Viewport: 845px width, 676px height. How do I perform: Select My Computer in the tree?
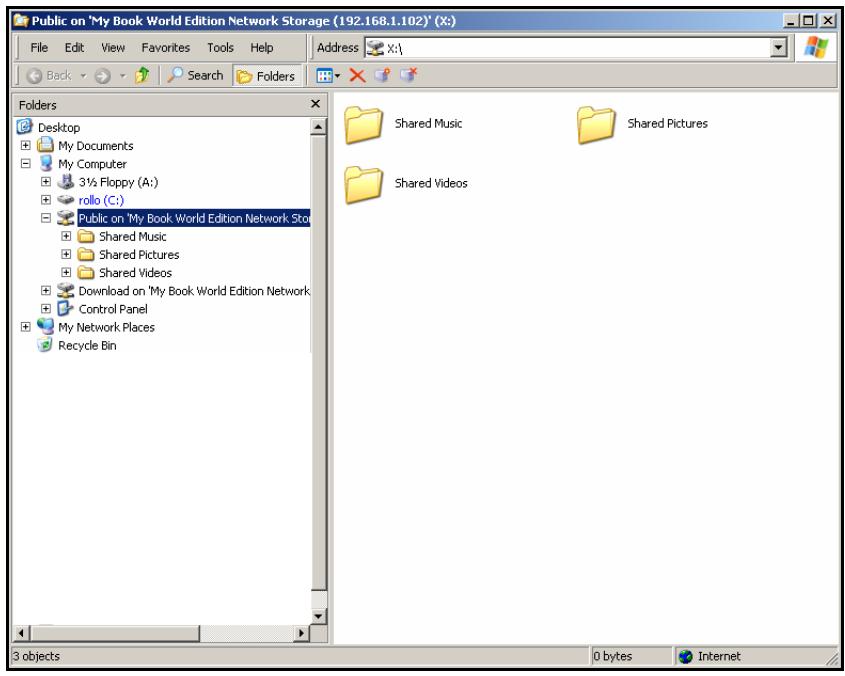coord(92,164)
